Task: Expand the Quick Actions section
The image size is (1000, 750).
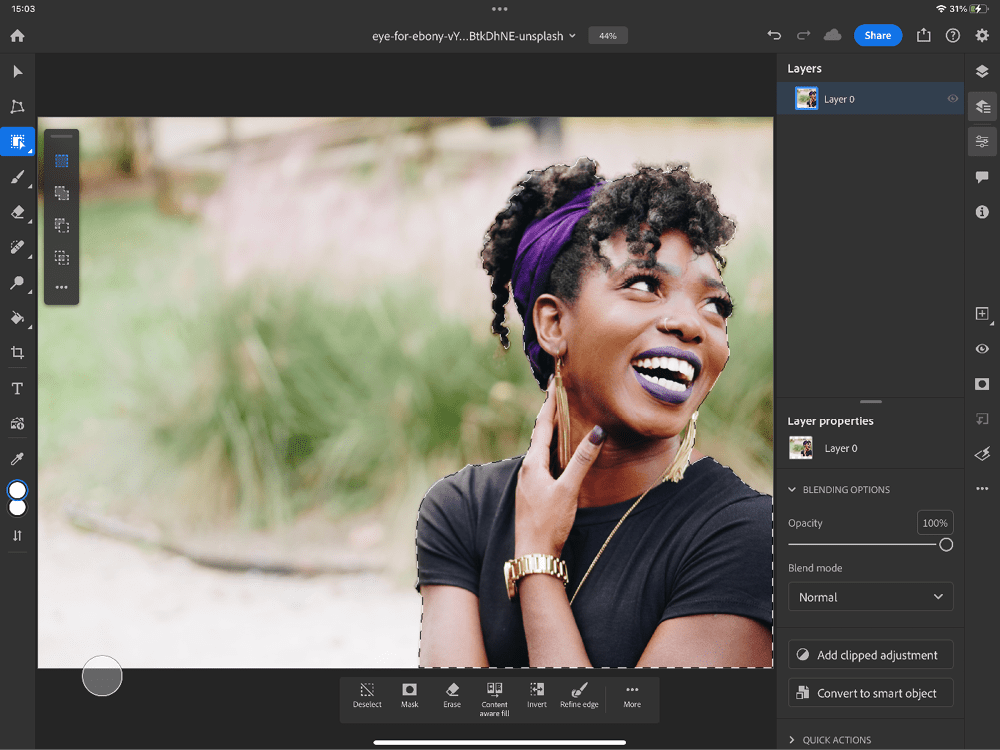Action: [x=793, y=740]
